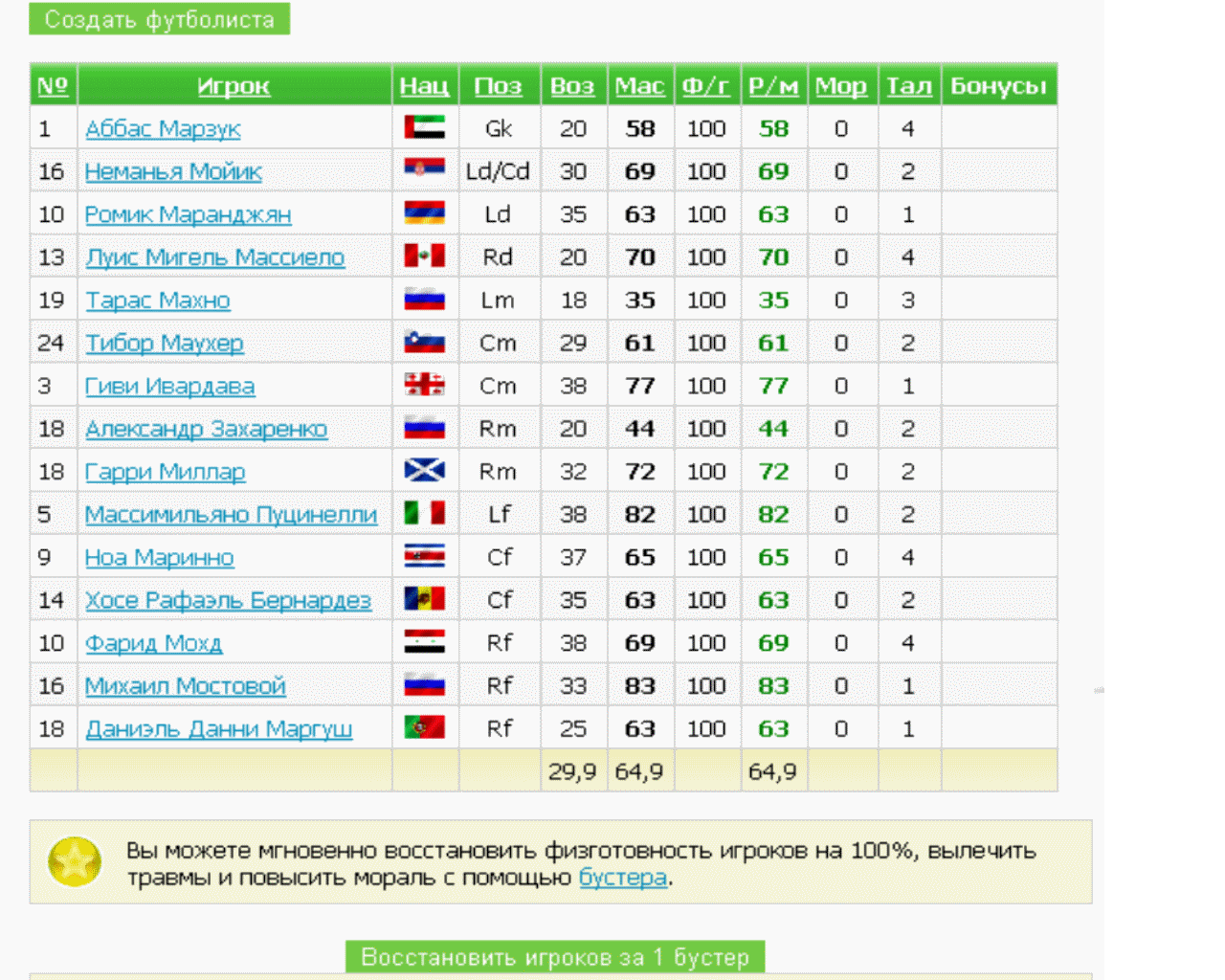Viewport: 1225px width, 980px height.
Task: Open player profile Хосе Рафаэль Бернардез
Action: [x=228, y=600]
